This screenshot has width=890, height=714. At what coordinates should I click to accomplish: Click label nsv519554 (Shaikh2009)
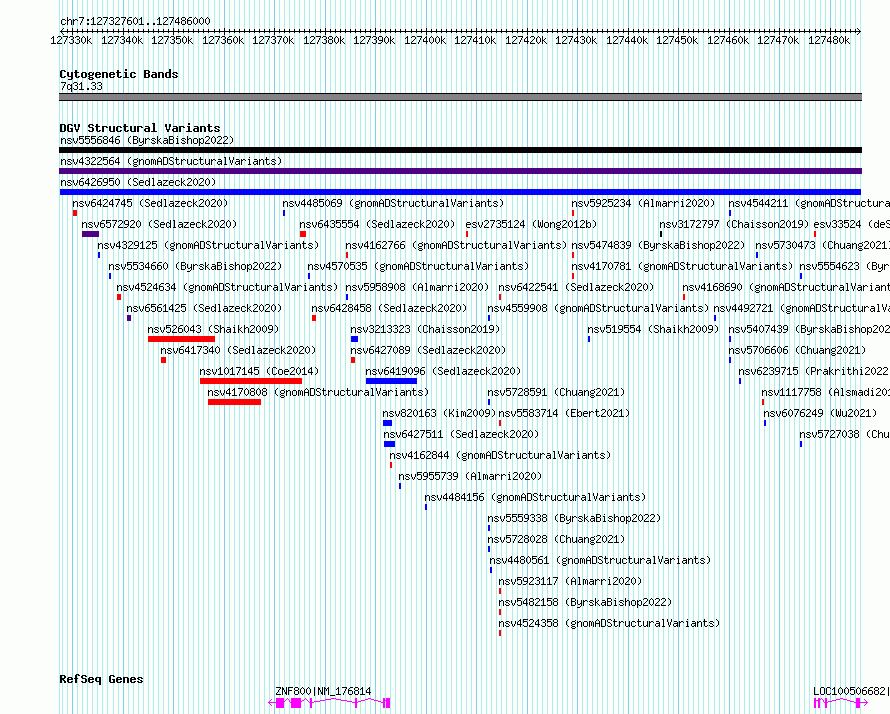coord(653,329)
